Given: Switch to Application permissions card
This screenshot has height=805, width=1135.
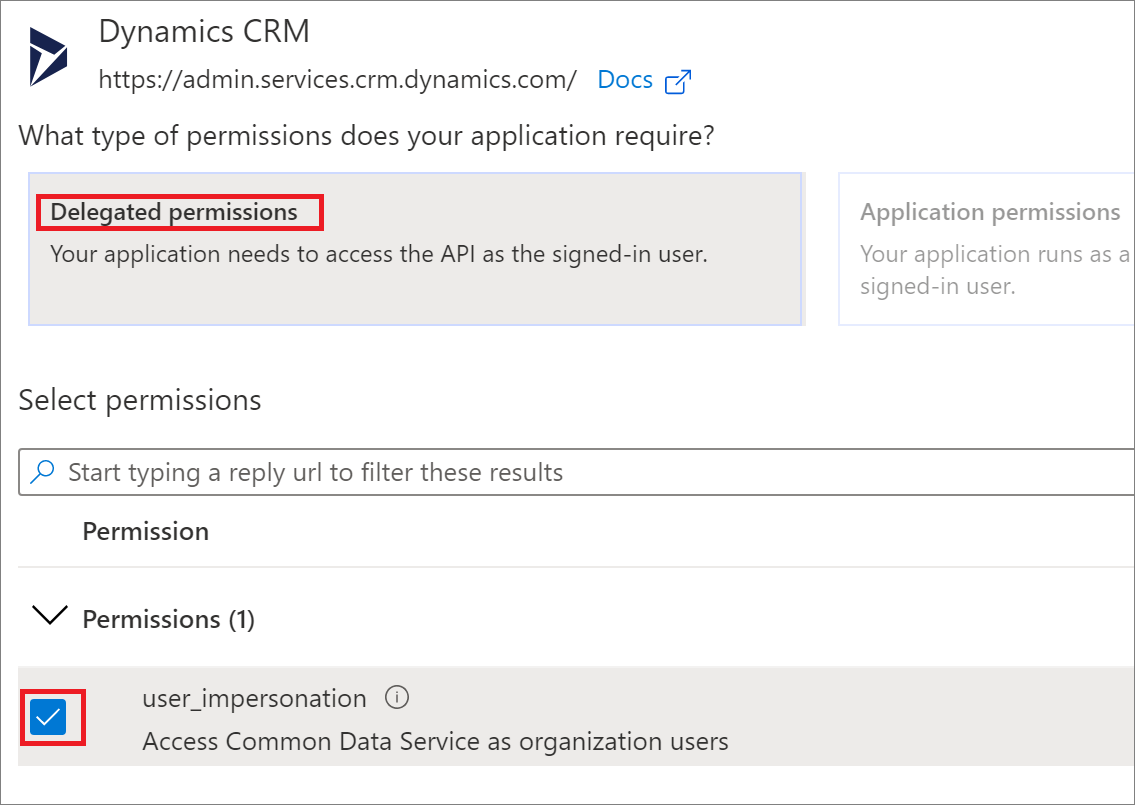Looking at the screenshot, I should [986, 249].
